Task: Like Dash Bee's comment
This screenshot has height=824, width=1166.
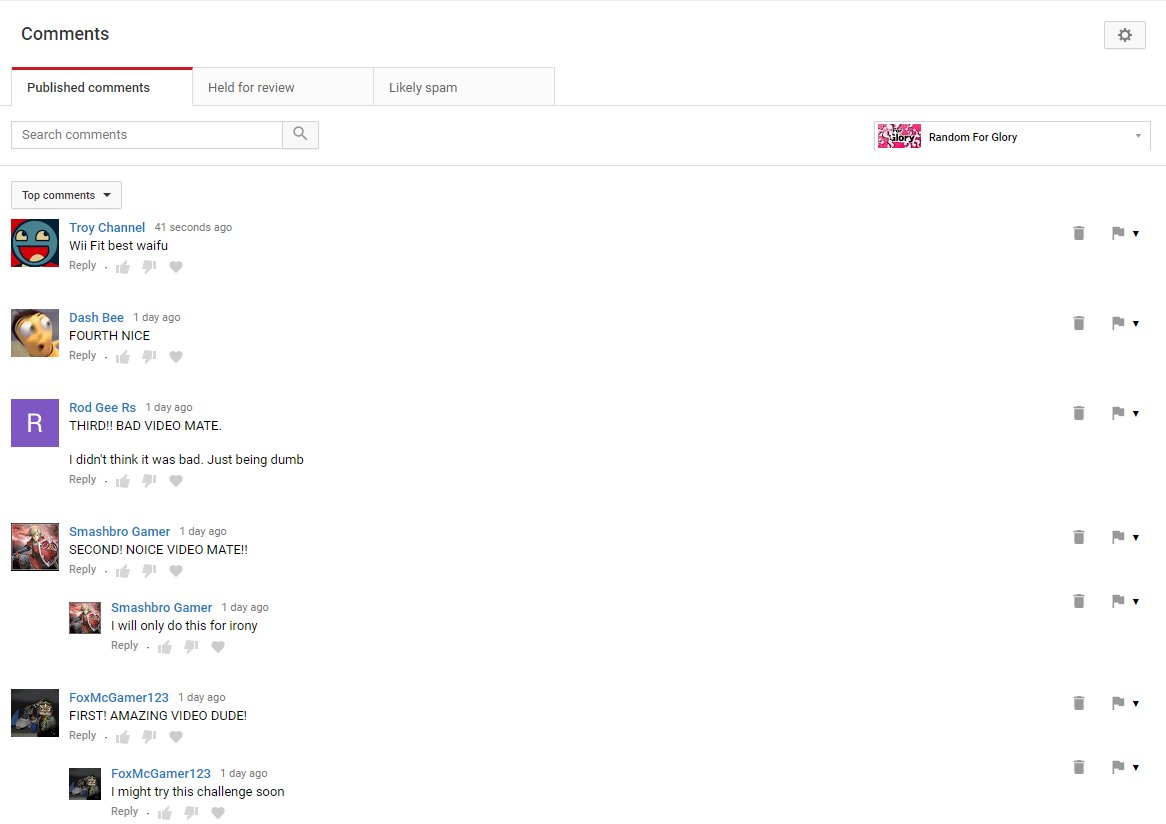Action: [x=123, y=357]
